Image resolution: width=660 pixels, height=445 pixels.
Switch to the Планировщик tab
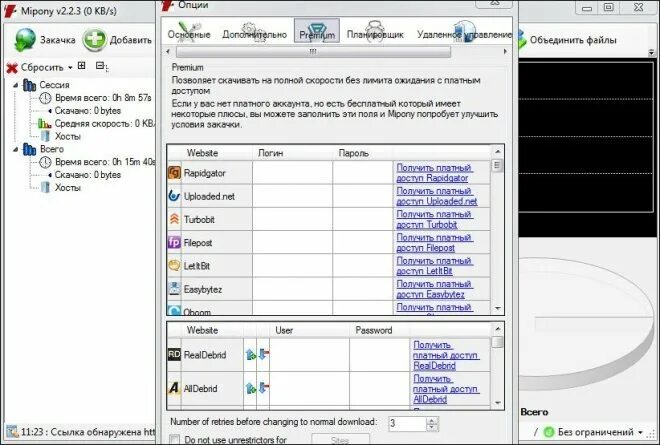[x=375, y=31]
